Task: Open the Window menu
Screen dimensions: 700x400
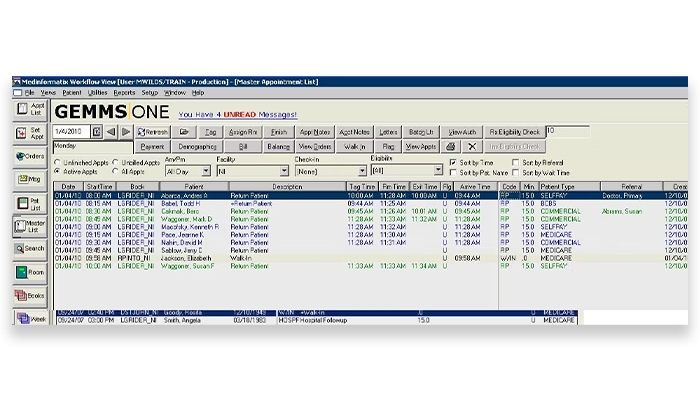Action: coord(175,93)
